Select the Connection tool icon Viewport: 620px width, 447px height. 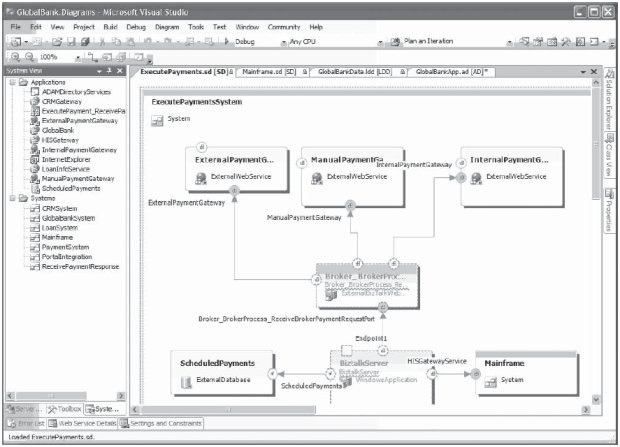[x=92, y=57]
